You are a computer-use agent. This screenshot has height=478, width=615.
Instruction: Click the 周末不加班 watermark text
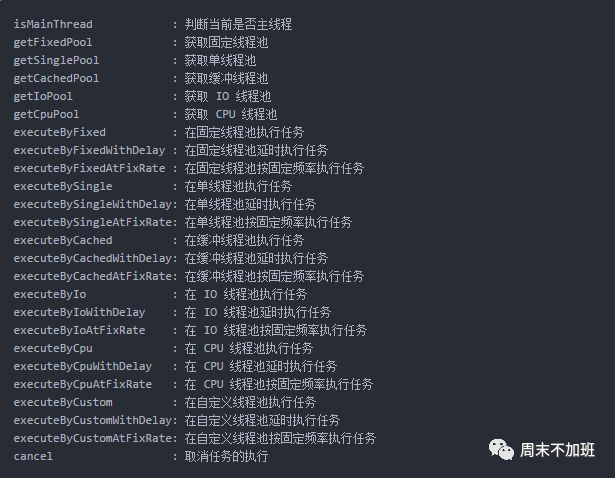tap(557, 450)
